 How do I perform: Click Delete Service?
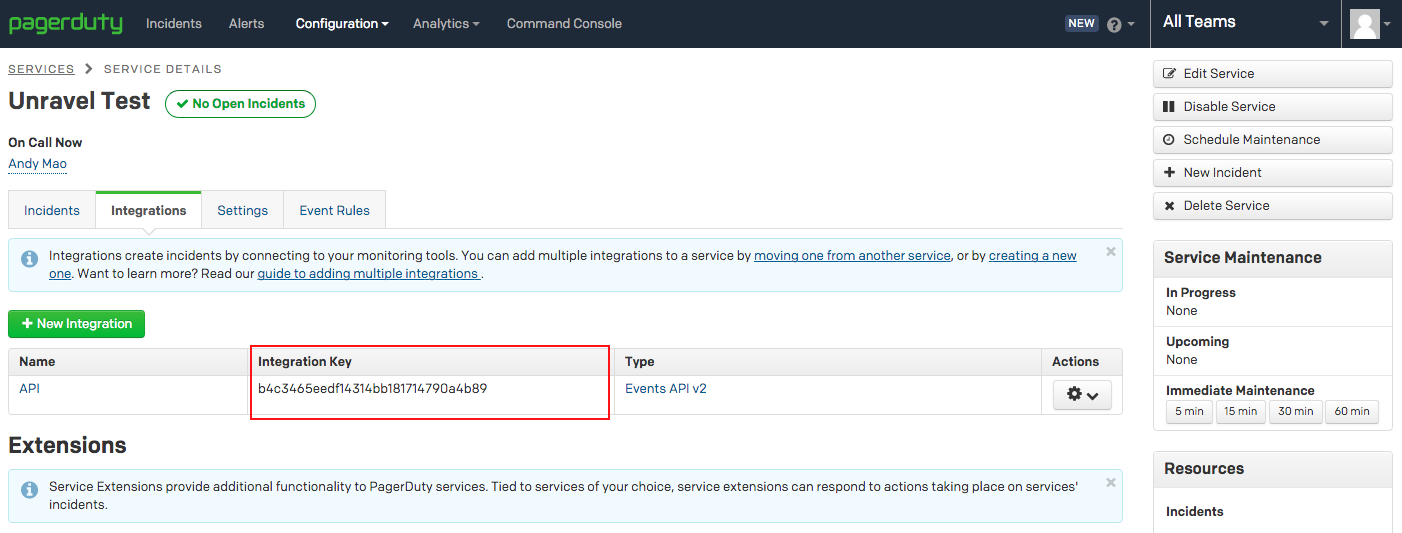1272,205
